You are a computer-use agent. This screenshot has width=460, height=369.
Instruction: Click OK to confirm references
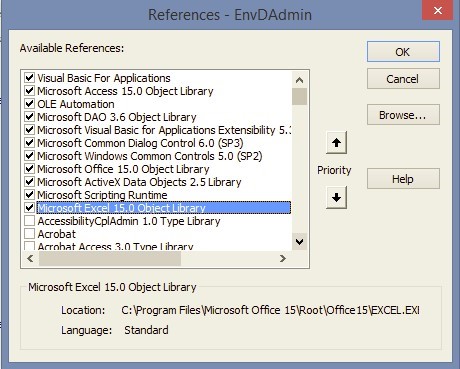(403, 52)
